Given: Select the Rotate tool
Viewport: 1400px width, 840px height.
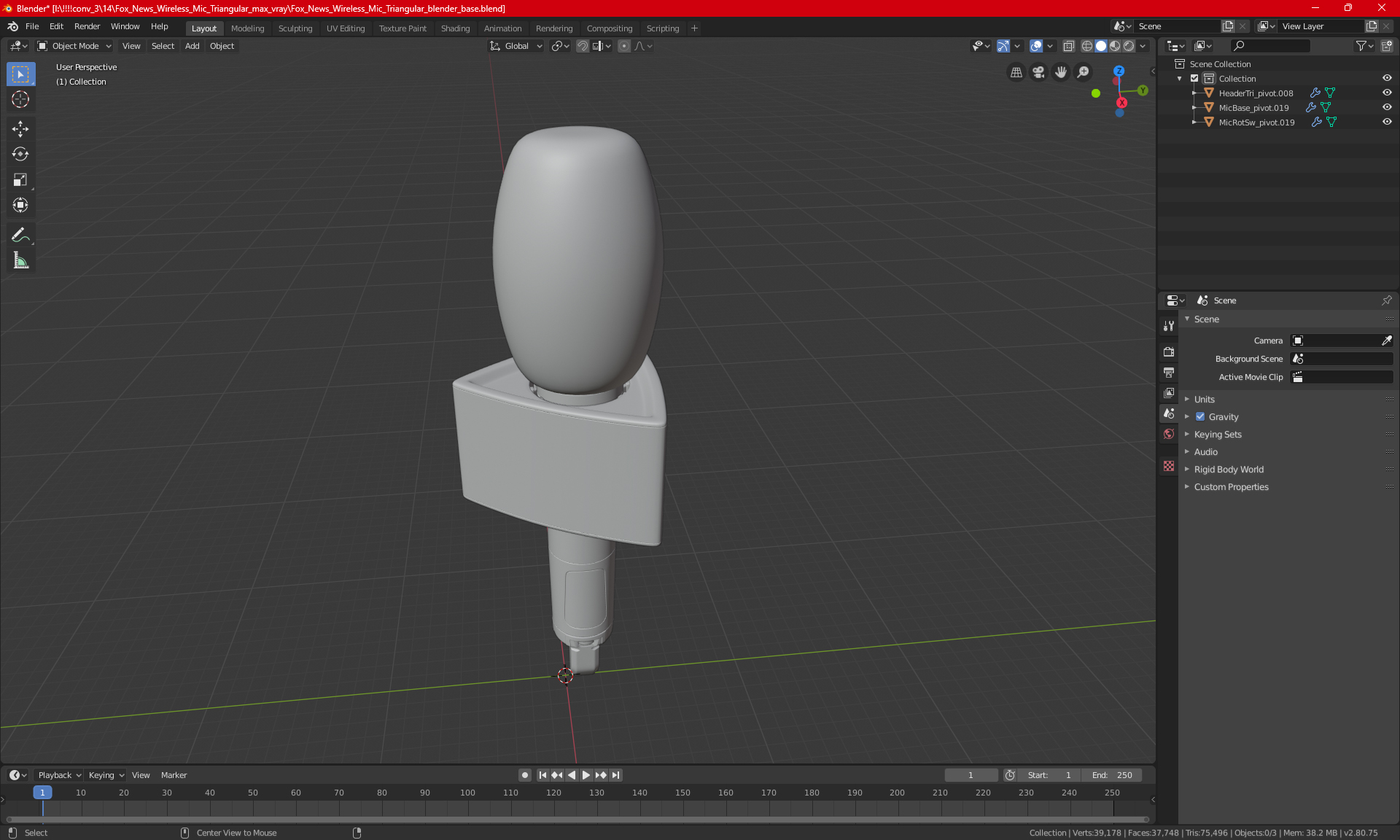Looking at the screenshot, I should tap(20, 154).
